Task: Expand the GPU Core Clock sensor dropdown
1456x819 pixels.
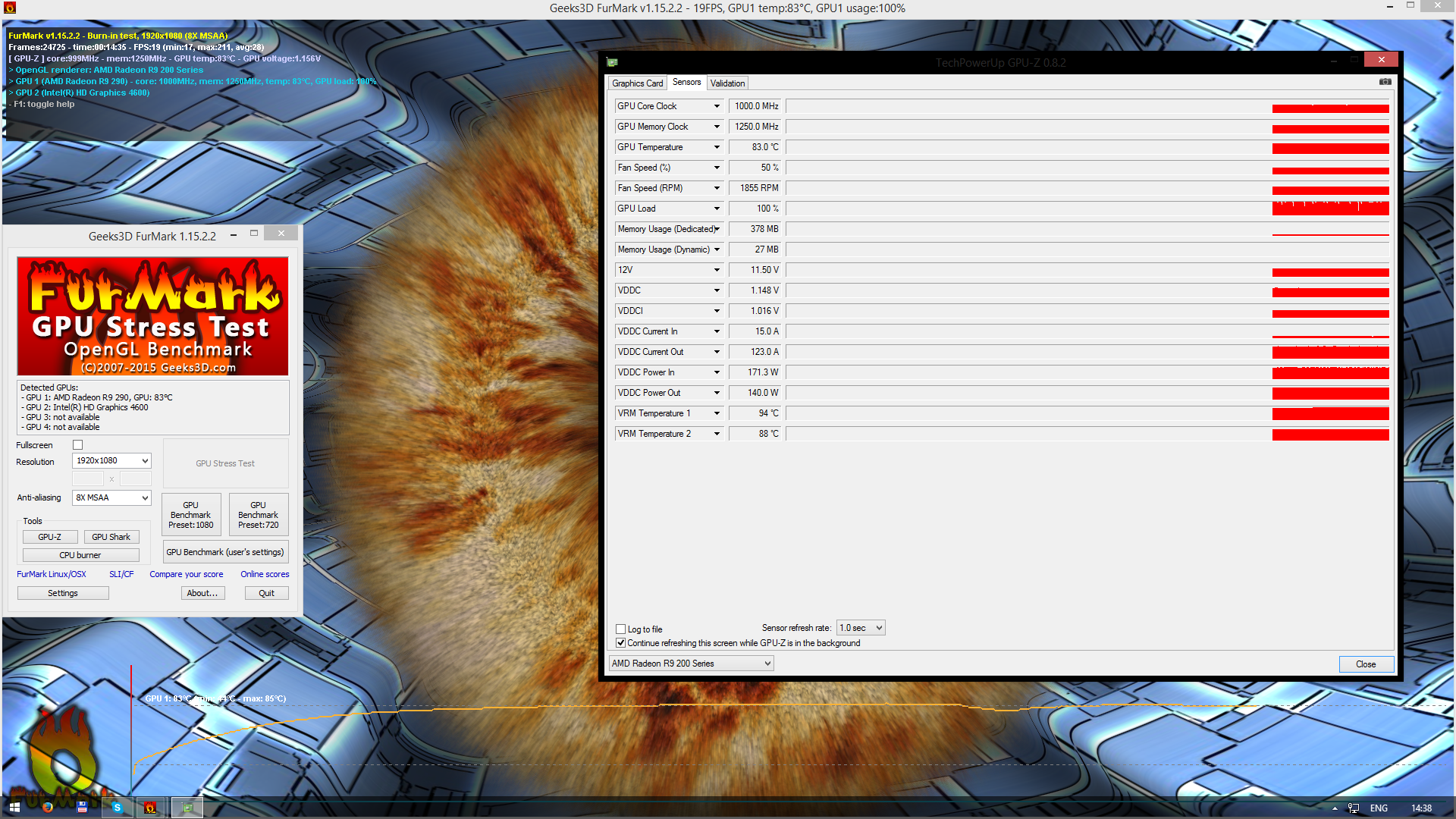Action: (717, 106)
